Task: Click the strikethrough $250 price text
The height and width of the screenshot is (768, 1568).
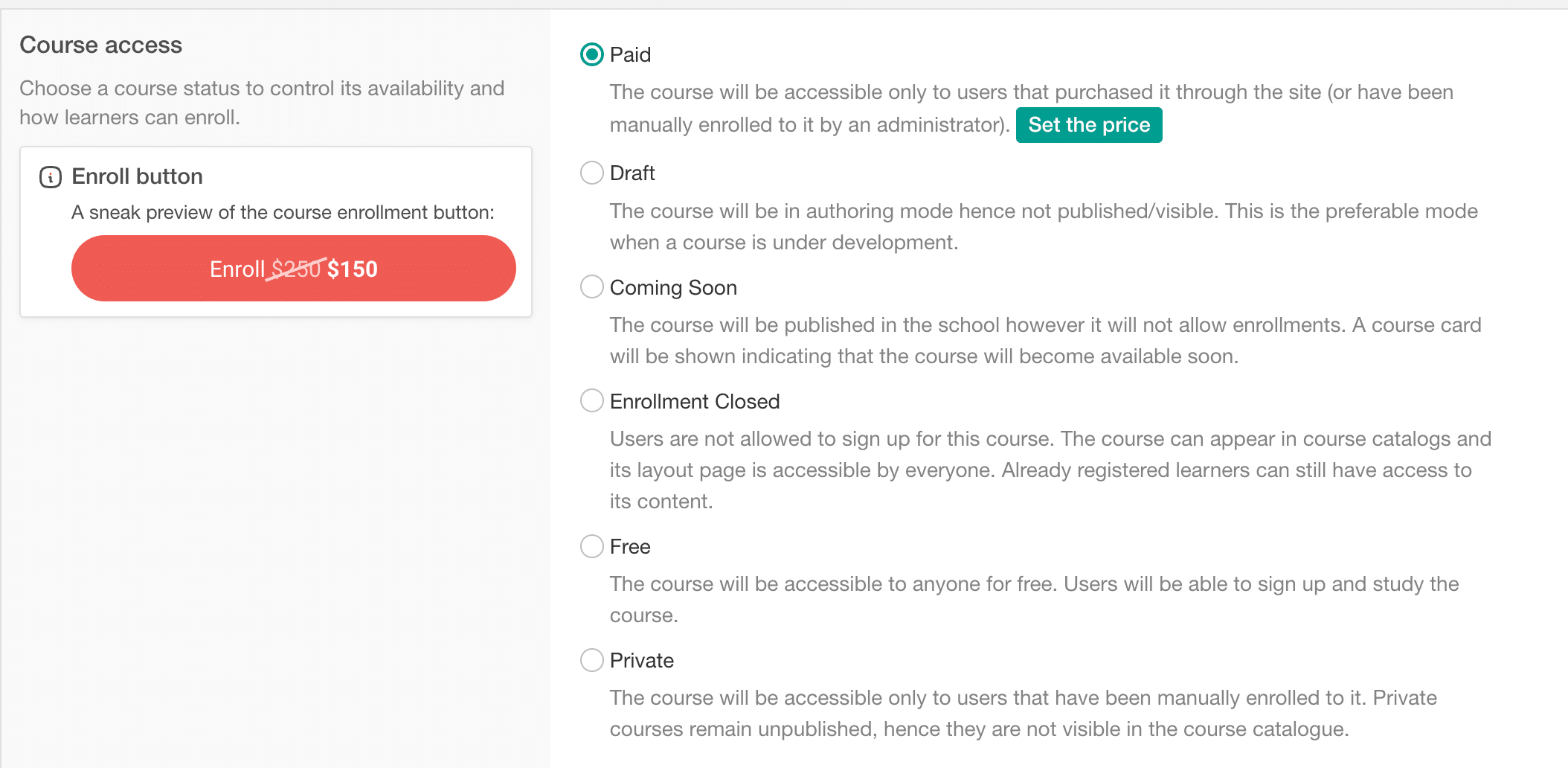Action: point(296,269)
